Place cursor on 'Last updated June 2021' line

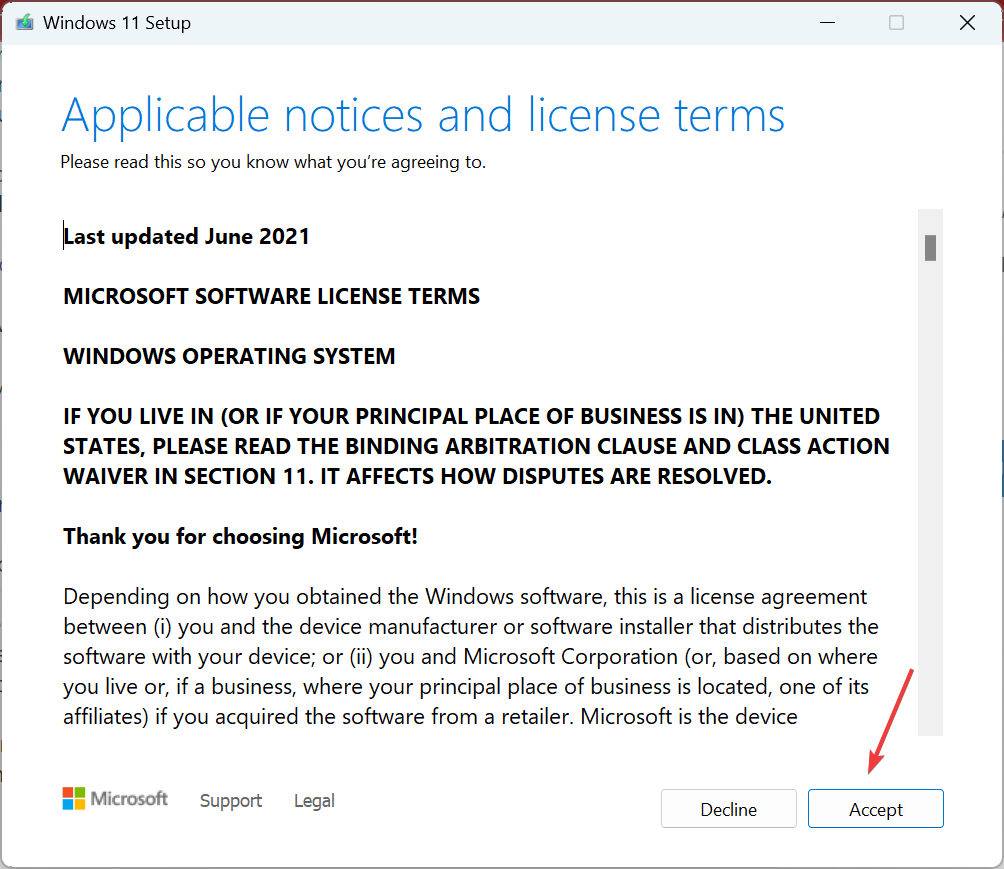186,236
